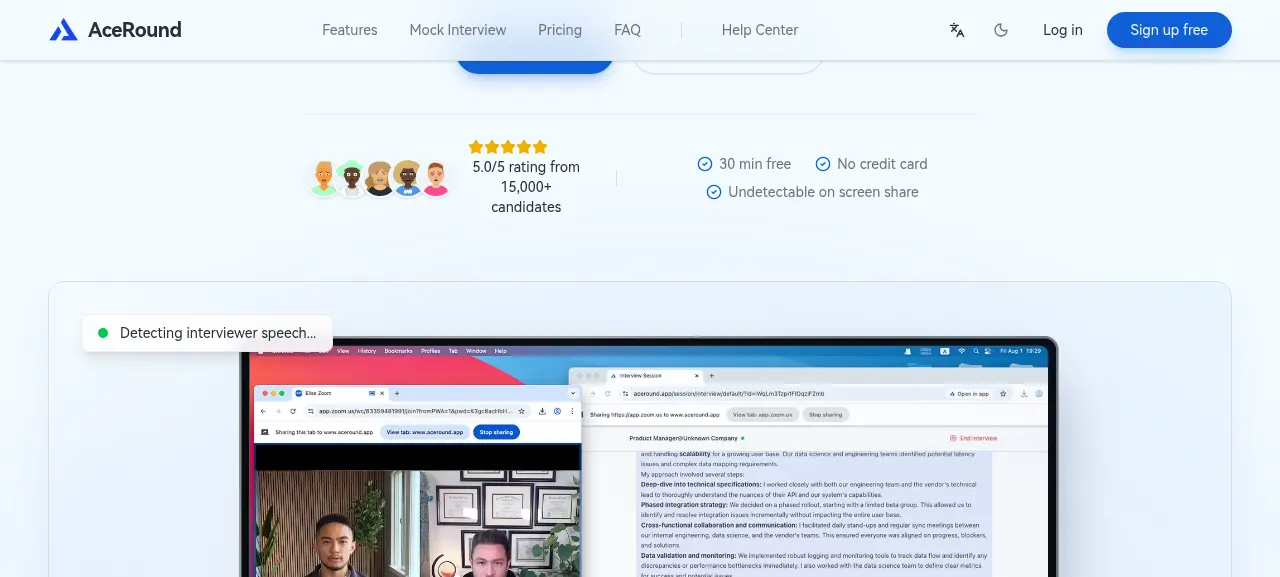Click the bookmark star in the Interview Session window
Viewport: 1280px width, 577px height.
(1003, 394)
